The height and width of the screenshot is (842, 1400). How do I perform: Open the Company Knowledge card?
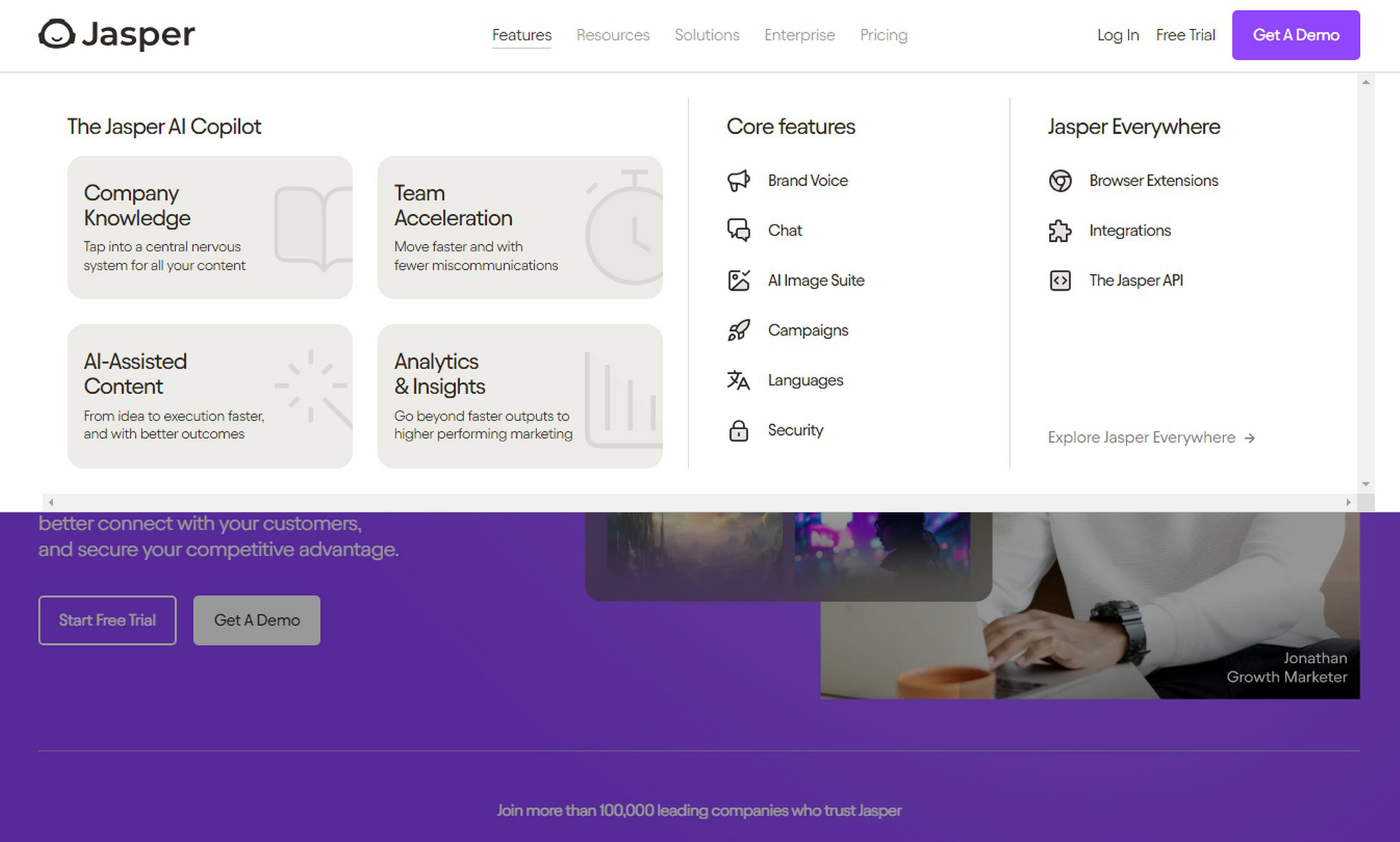click(210, 228)
